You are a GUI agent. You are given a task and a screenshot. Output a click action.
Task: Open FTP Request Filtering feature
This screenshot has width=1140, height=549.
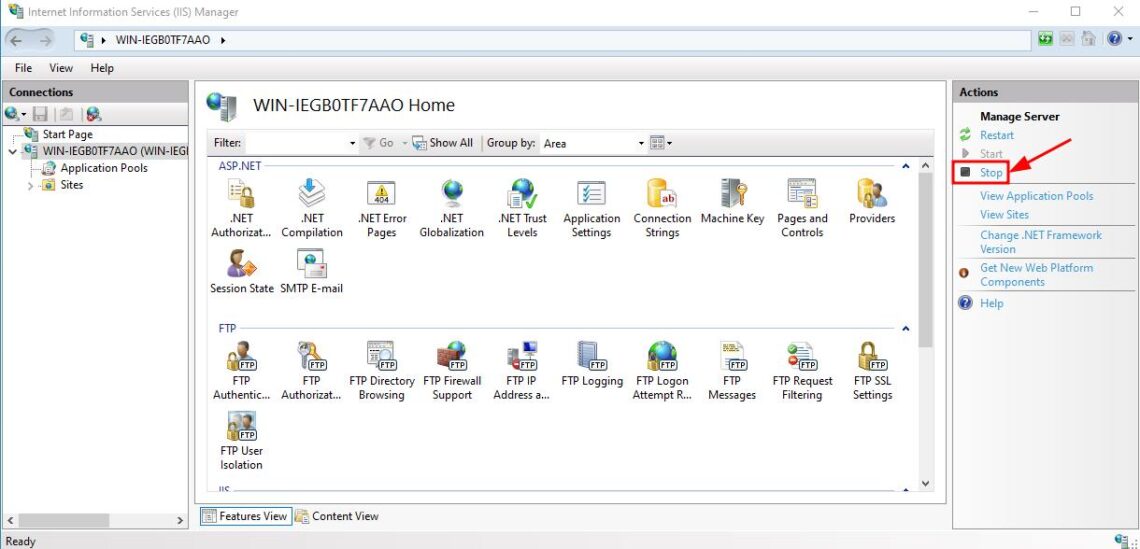click(x=802, y=371)
